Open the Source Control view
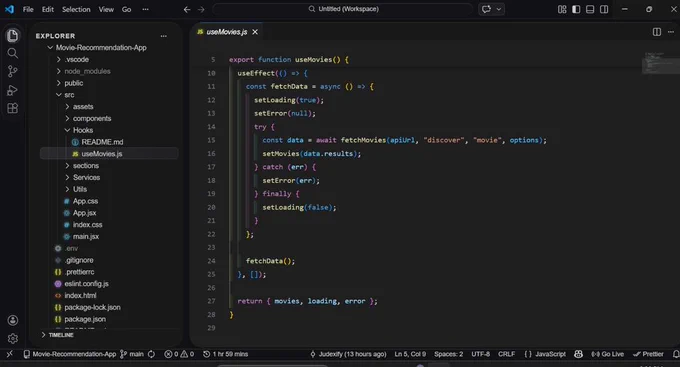 (x=13, y=72)
